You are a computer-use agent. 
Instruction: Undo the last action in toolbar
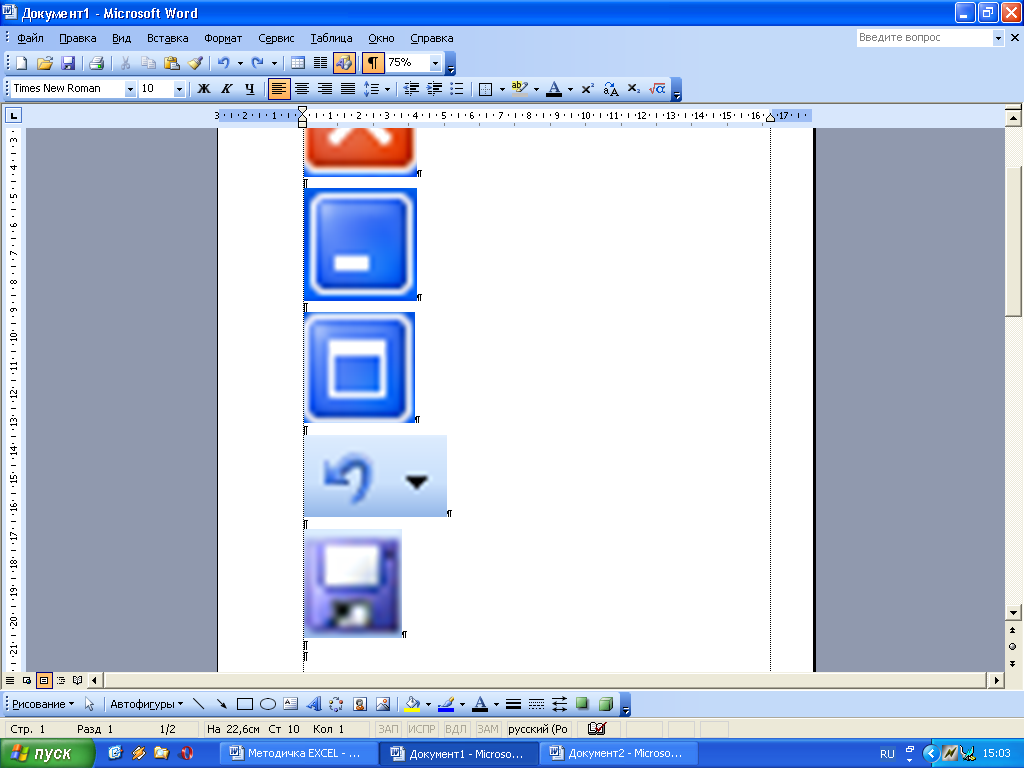(x=224, y=63)
